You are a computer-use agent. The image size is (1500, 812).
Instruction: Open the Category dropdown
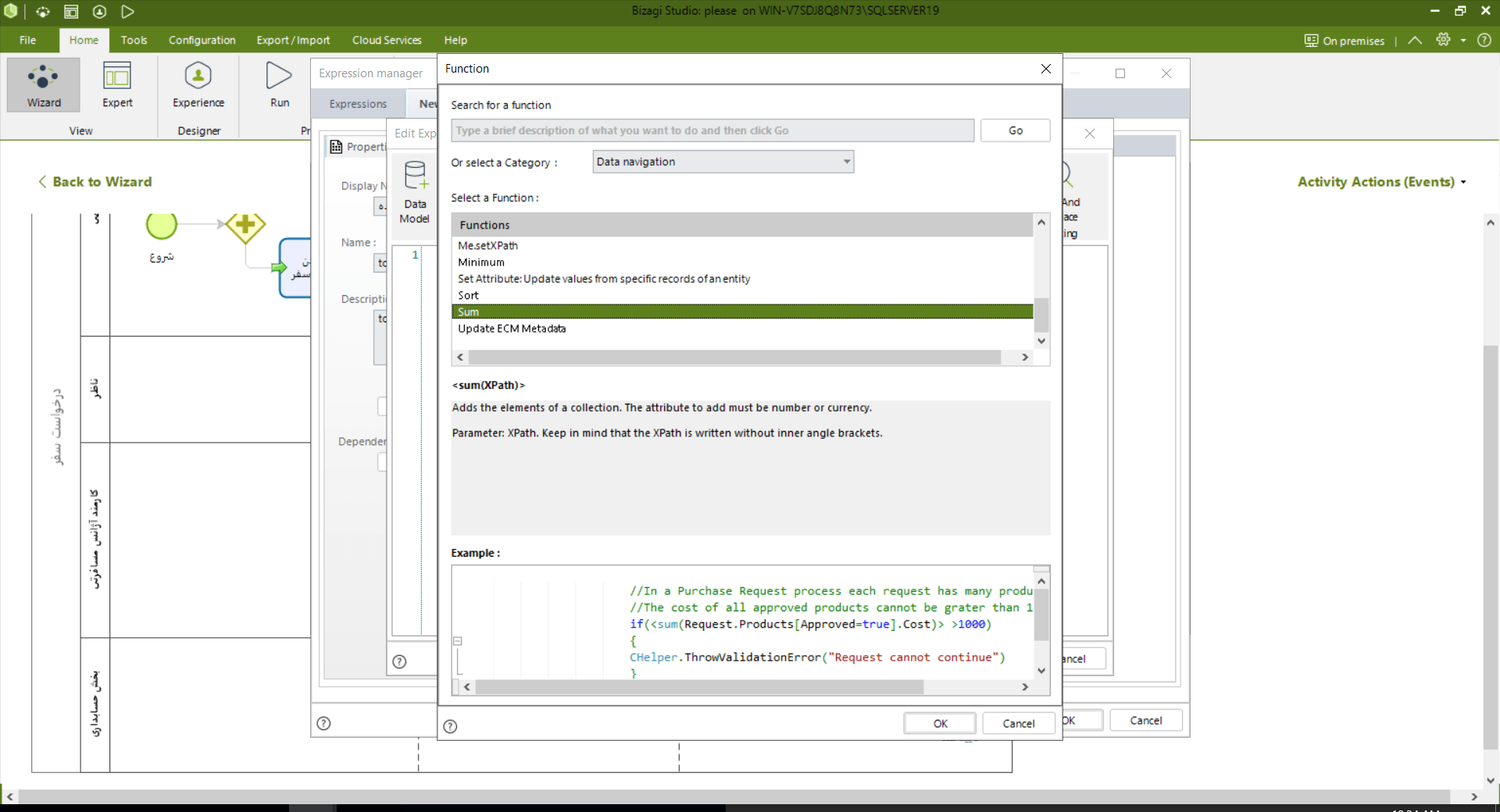[723, 162]
